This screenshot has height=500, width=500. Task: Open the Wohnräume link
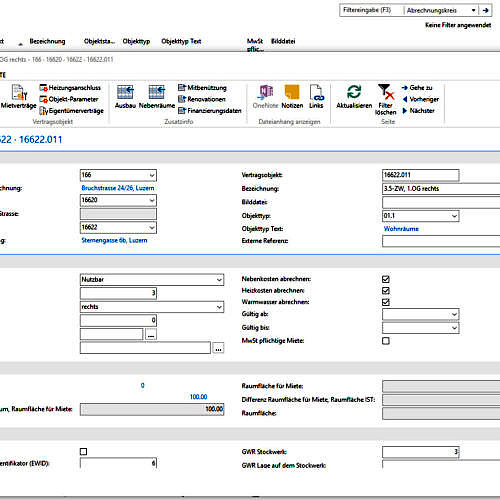[x=401, y=229]
